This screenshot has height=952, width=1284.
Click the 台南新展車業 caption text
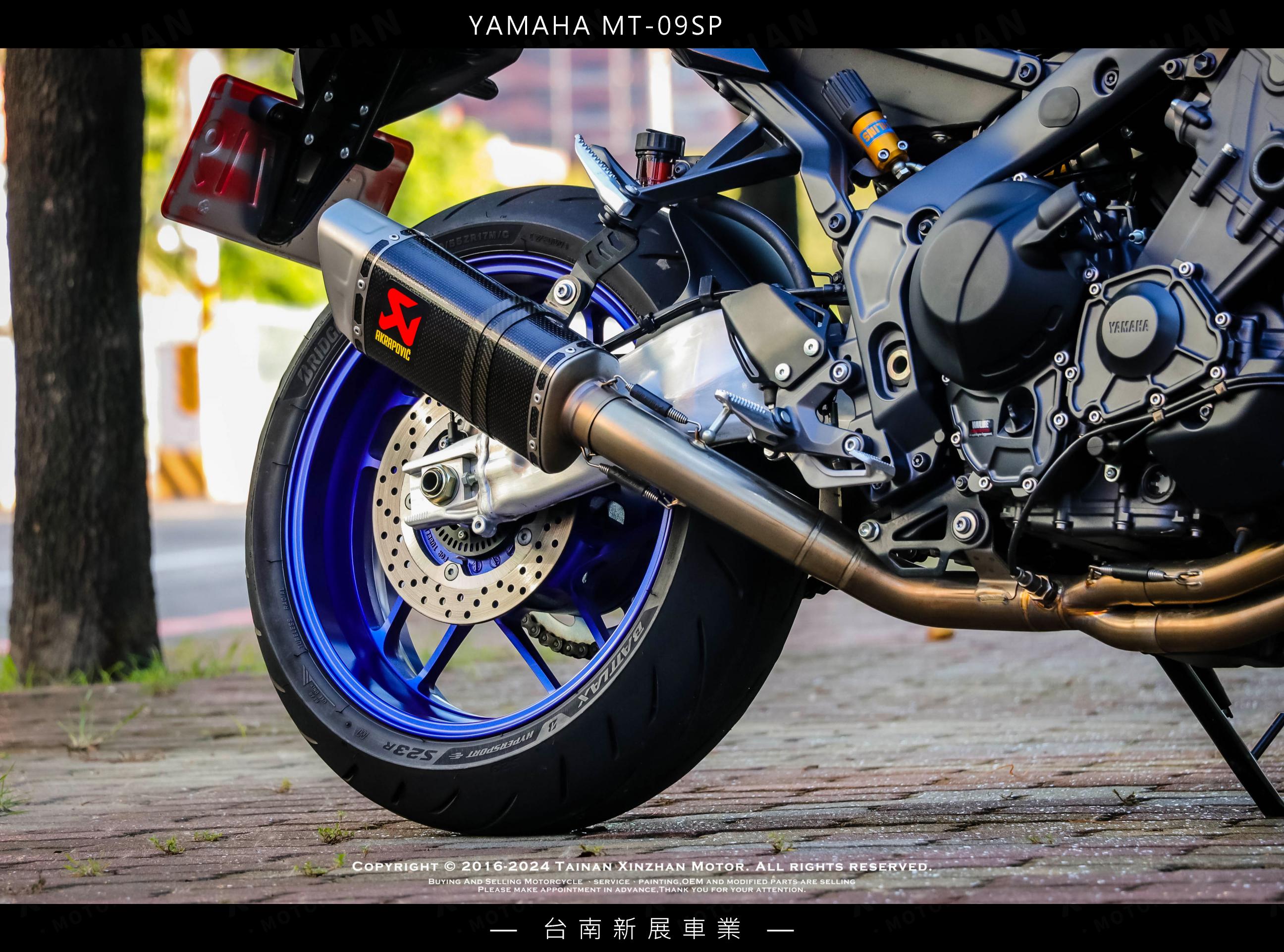tap(642, 930)
